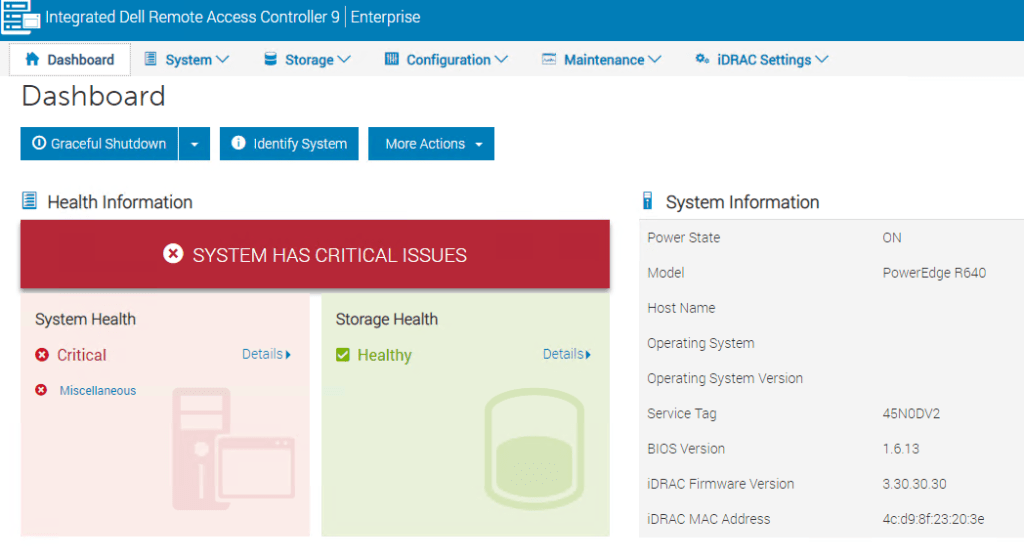Open the Storage menu
Screen dimensions: 1024x560
click(308, 59)
